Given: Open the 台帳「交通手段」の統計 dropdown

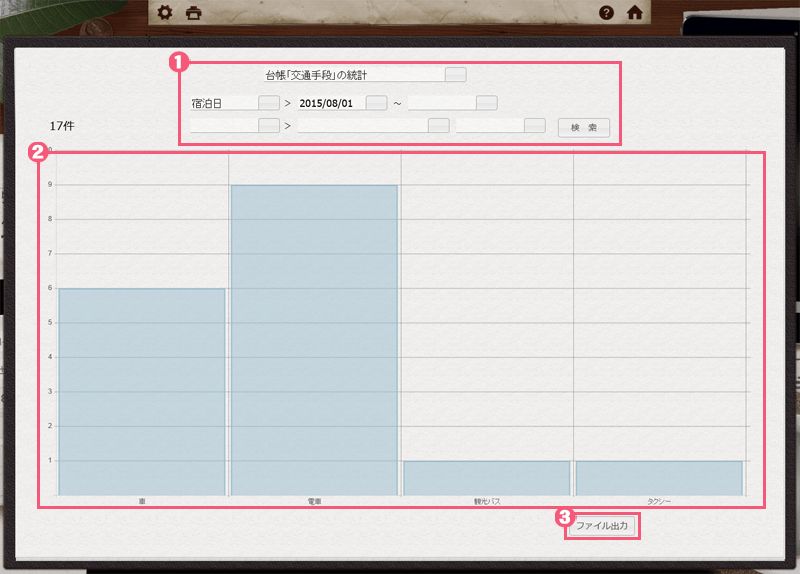Looking at the screenshot, I should [455, 75].
